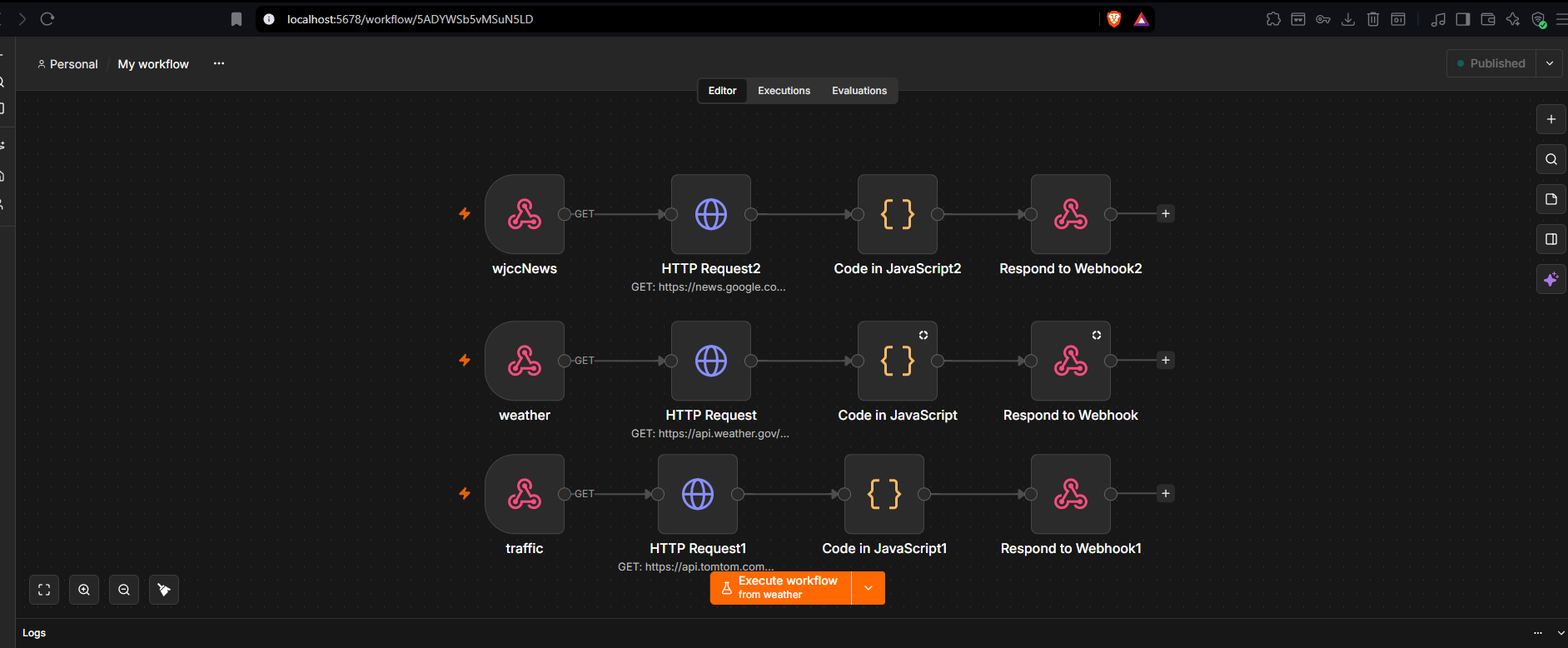
Task: Zoom in on the canvas
Action: [x=84, y=590]
